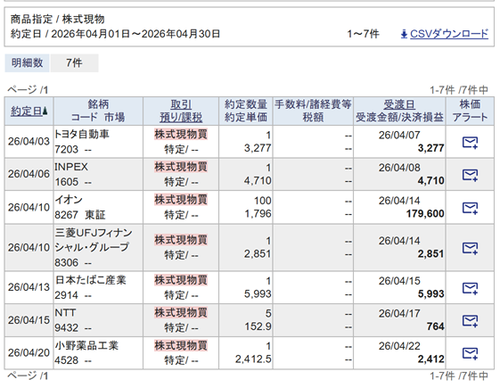
Task: Set a price alert for 小野薬品工業
Action: pos(470,353)
